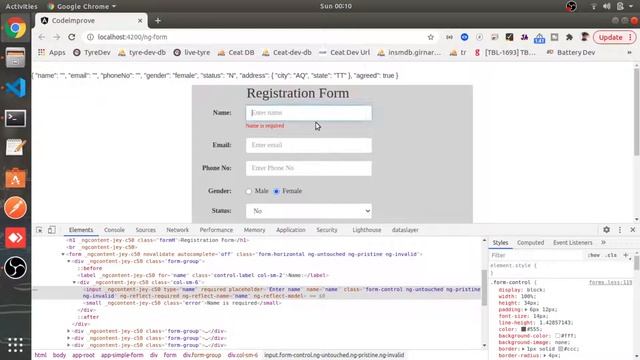Screen dimensions: 640x360
Task: Select the Female radio button
Action: pos(276,191)
